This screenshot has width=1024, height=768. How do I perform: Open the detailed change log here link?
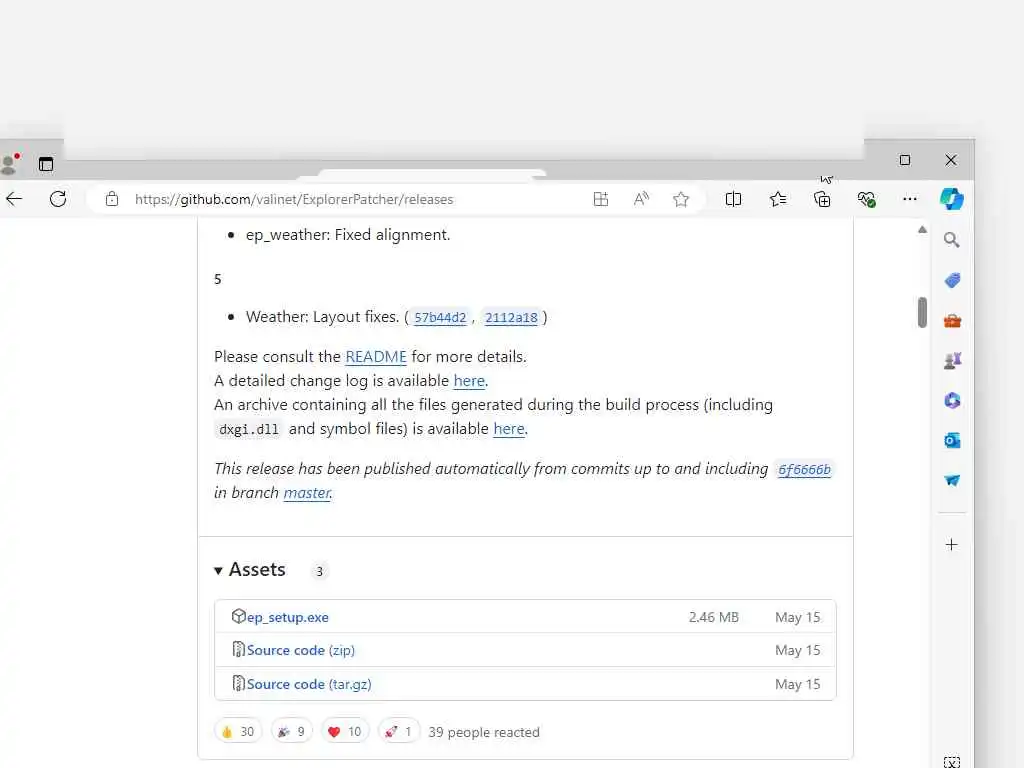469,381
